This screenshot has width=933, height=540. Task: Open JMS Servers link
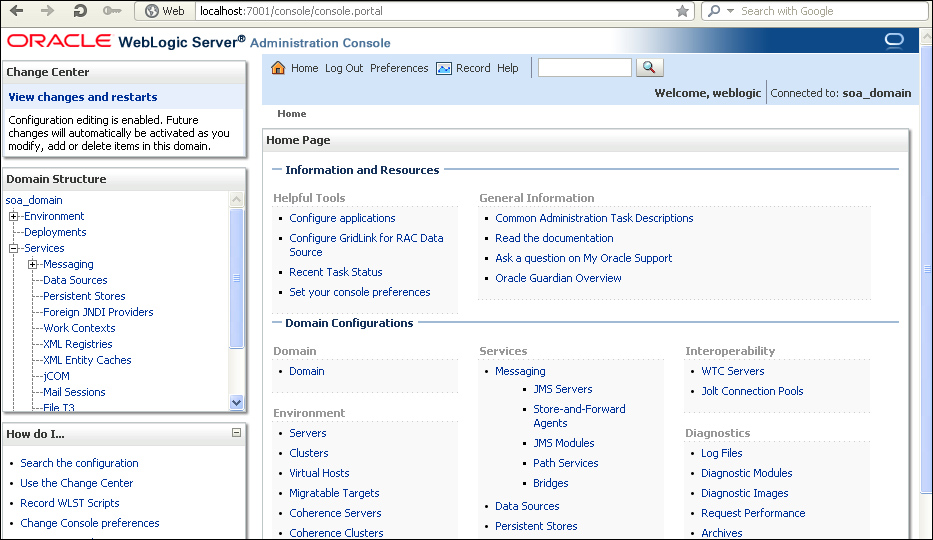562,390
